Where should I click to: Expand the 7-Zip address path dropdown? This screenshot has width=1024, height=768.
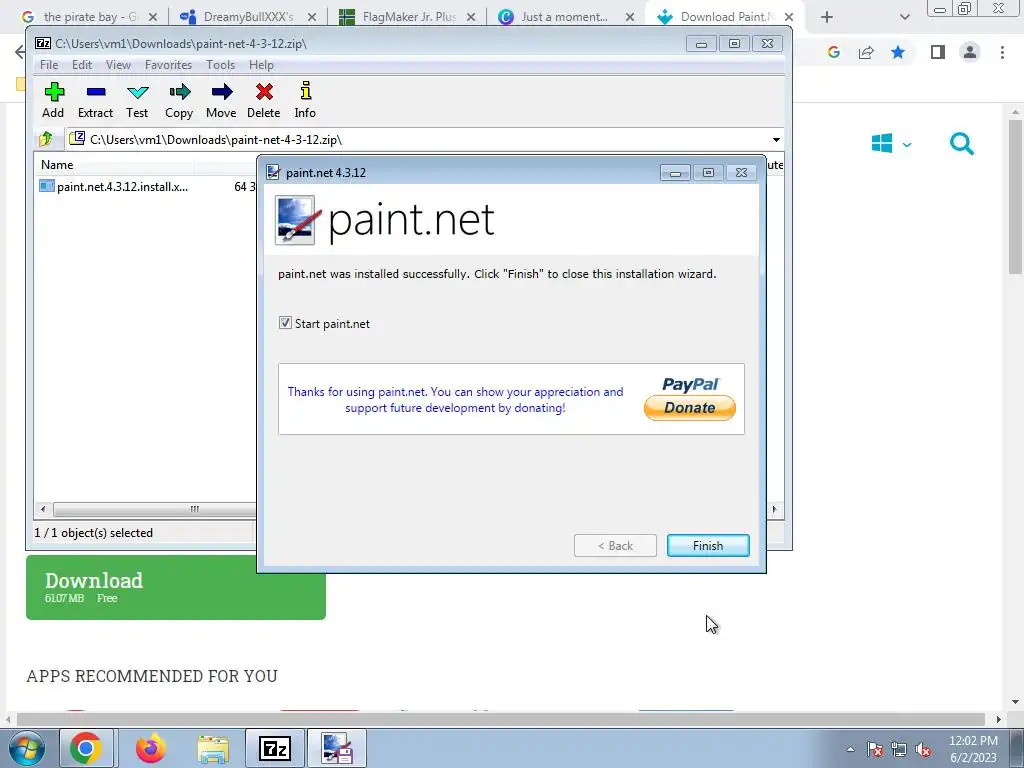coord(776,140)
